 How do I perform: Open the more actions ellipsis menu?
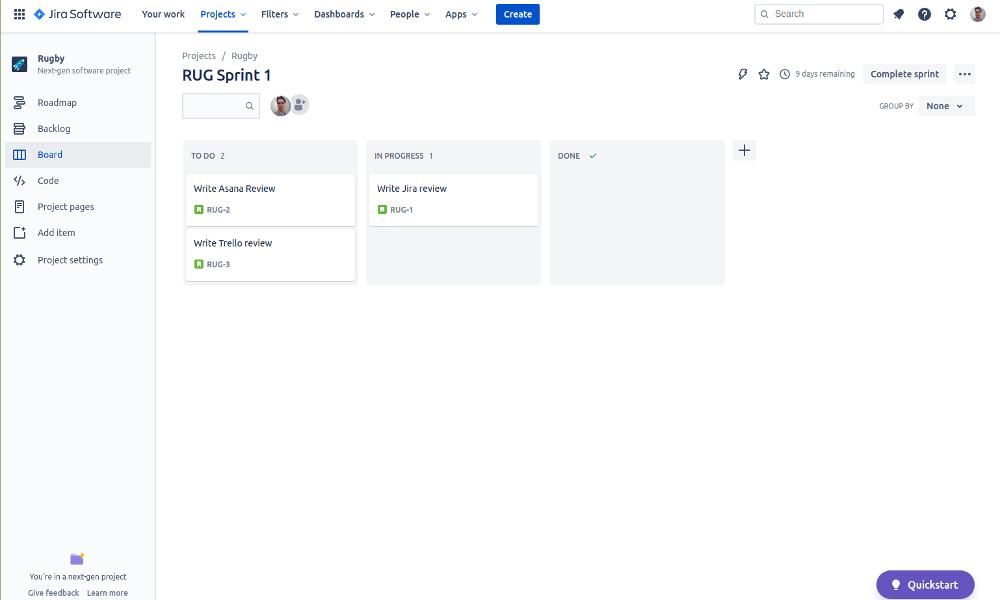tap(964, 74)
